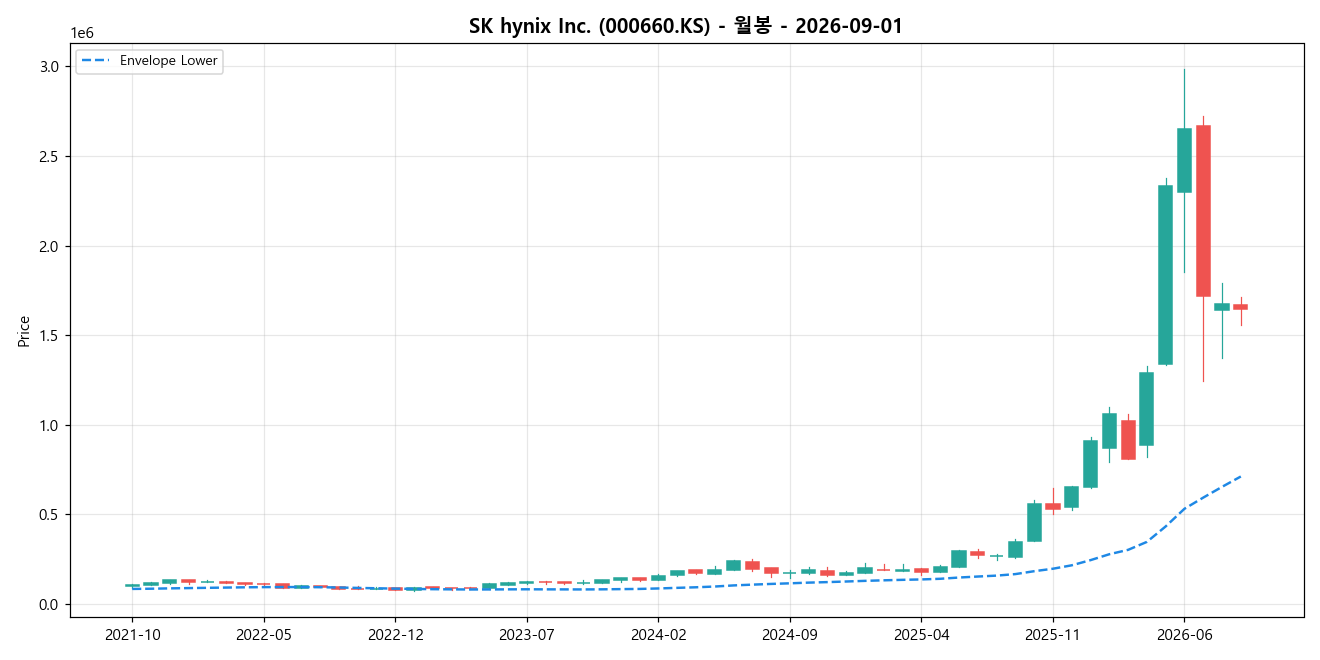Screen dimensions: 1320x660
Task: Click the 0.0 y-axis tick label
Action: click(51, 604)
